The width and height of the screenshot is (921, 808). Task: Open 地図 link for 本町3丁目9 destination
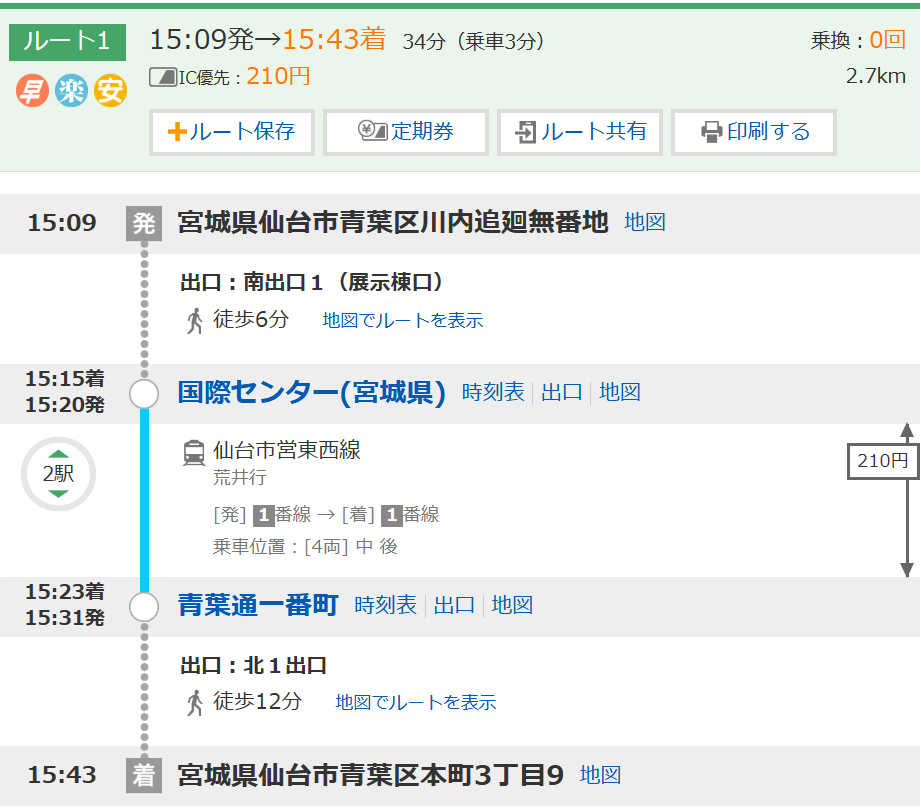coord(601,775)
